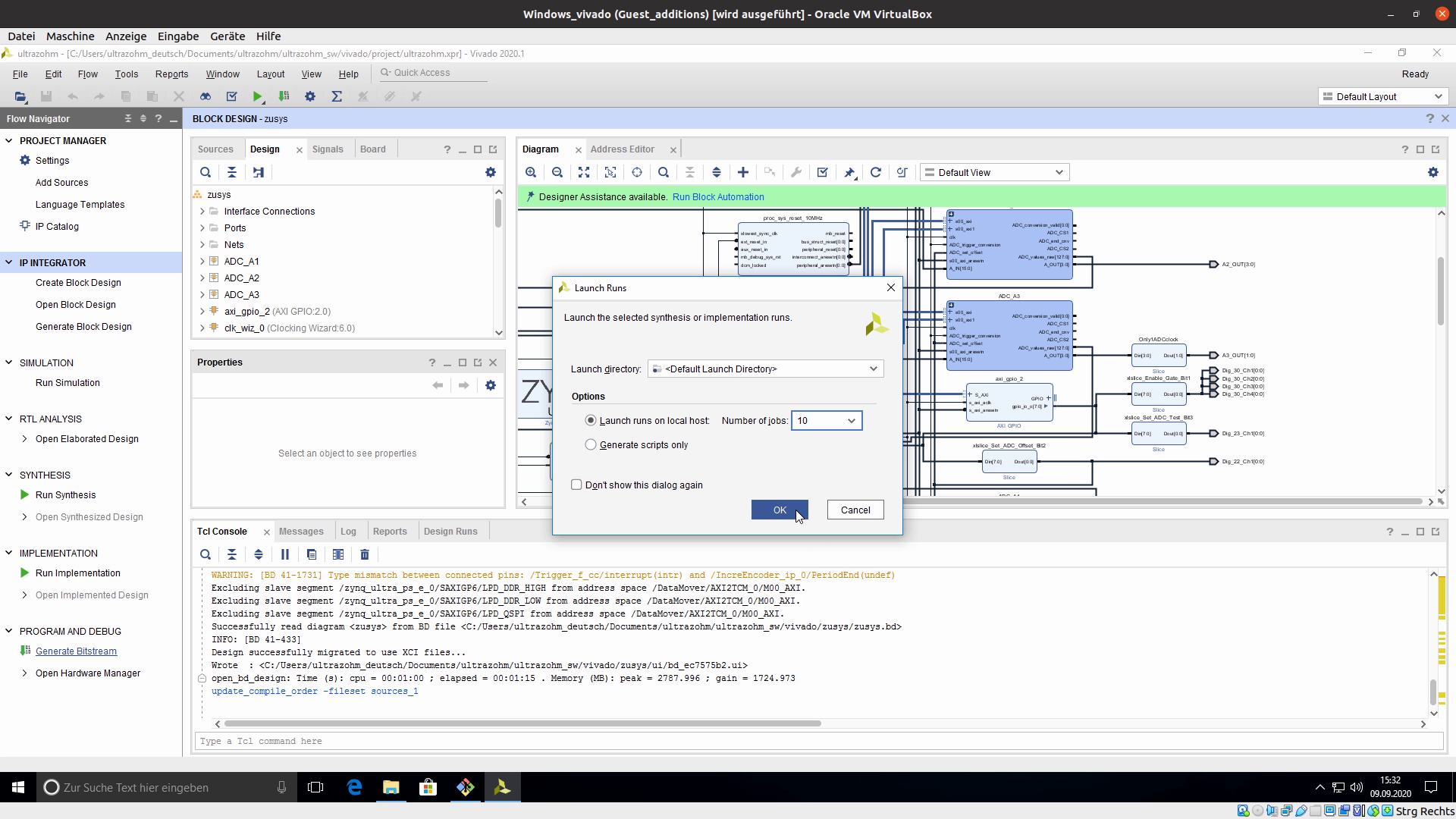
Task: Open Vivado from the Windows taskbar
Action: pyautogui.click(x=502, y=787)
